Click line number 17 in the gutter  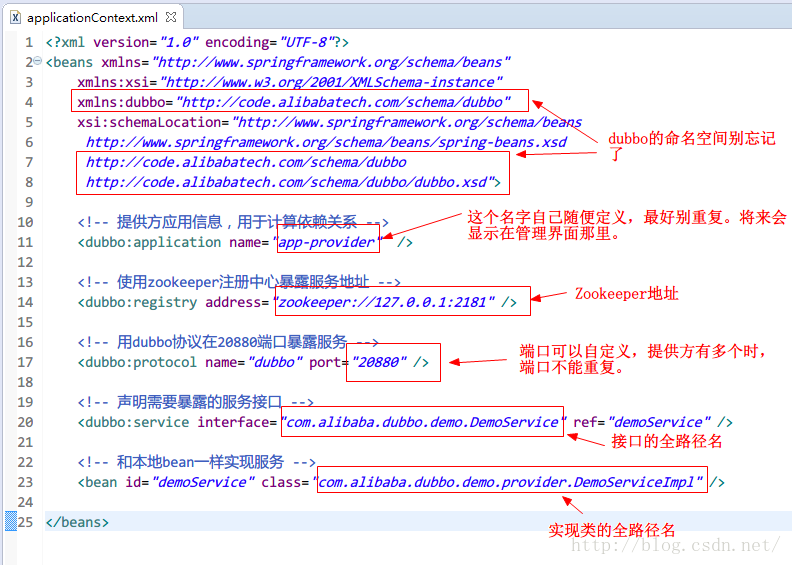tap(25, 363)
